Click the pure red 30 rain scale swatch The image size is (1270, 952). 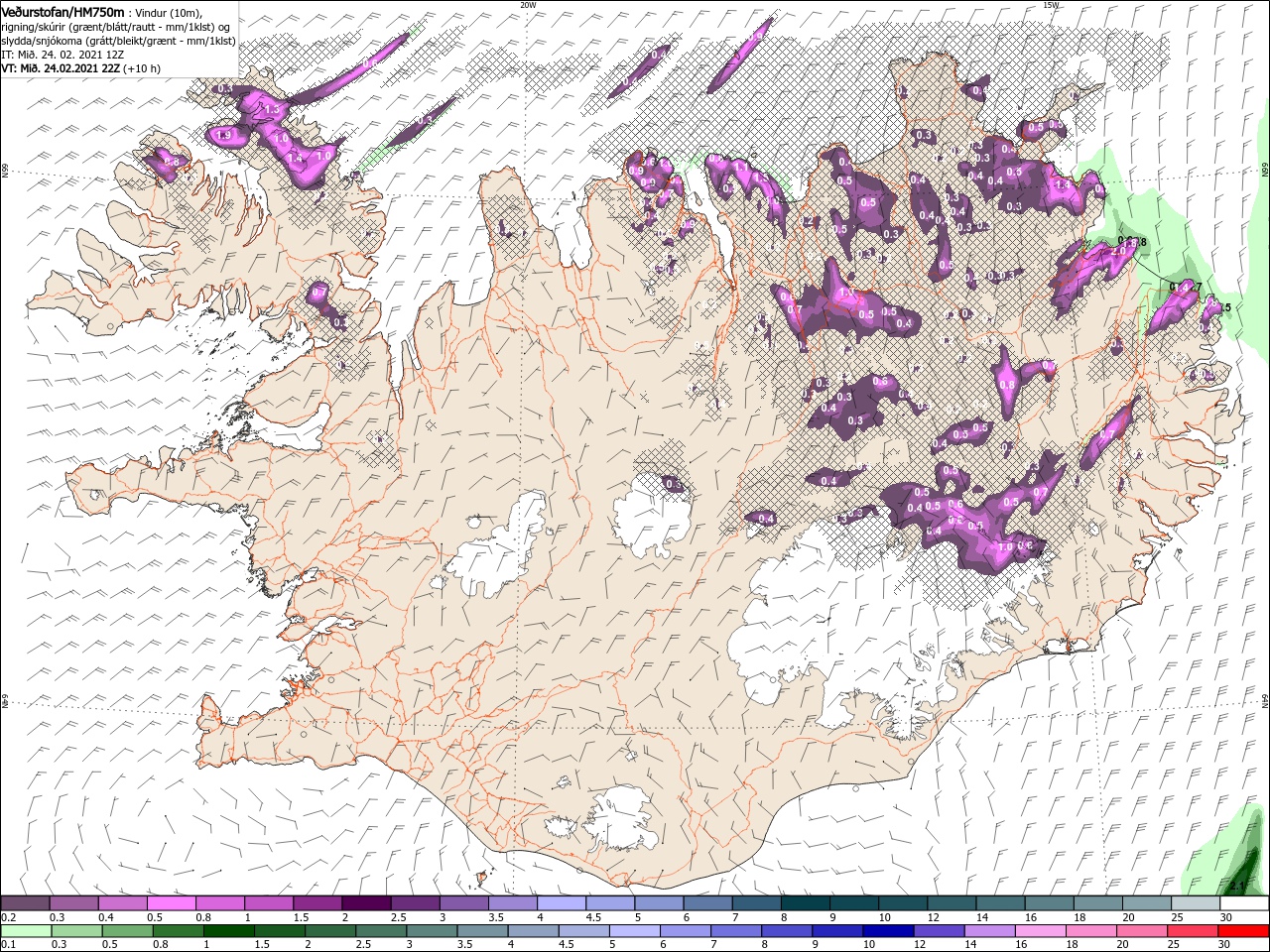[x=1243, y=931]
